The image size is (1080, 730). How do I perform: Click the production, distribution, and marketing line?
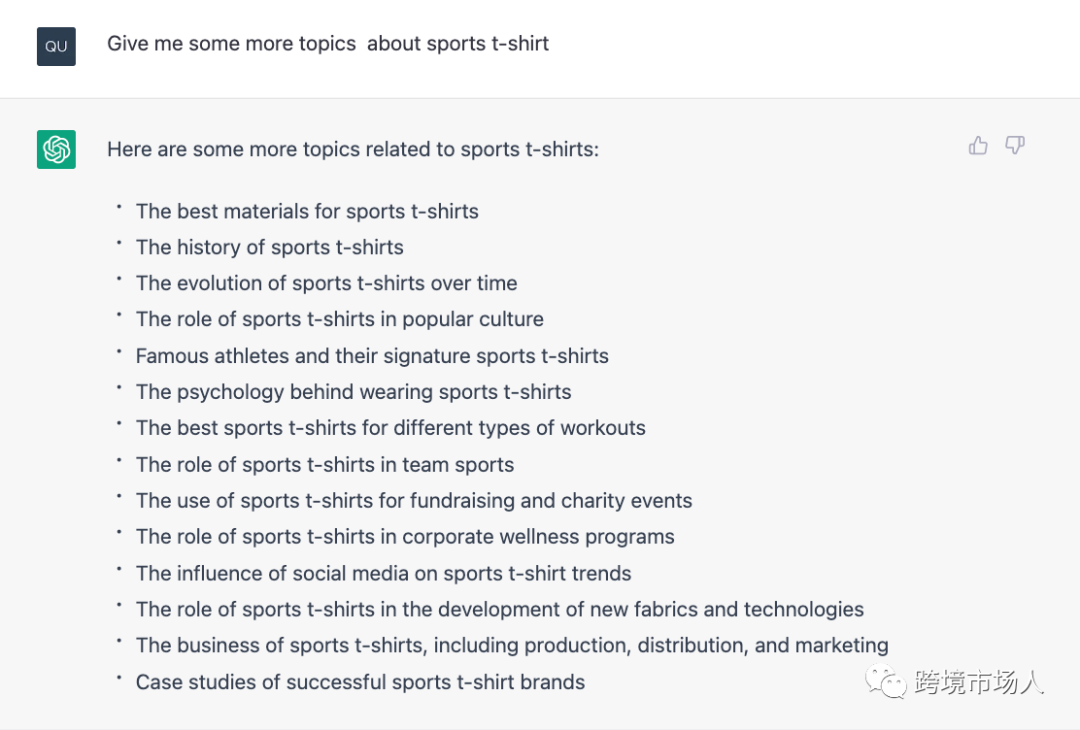coord(512,646)
